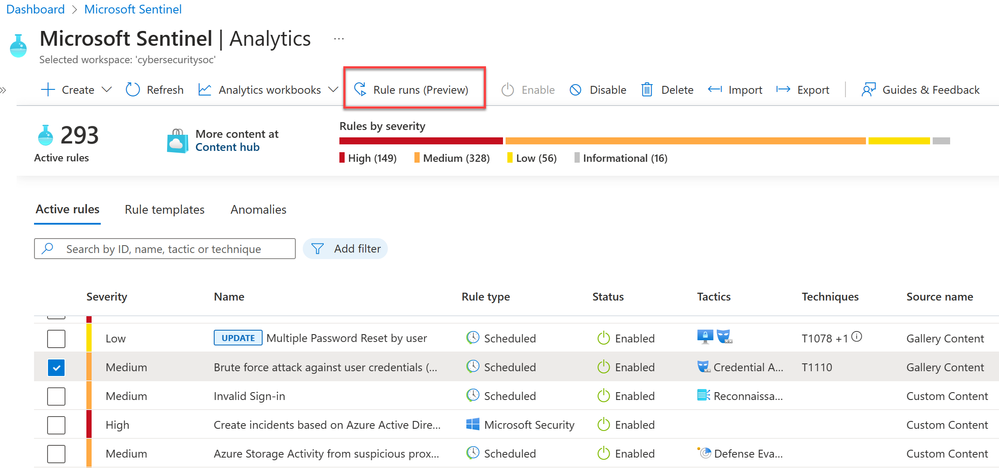
Task: Click the Delete trash can icon
Action: click(647, 90)
